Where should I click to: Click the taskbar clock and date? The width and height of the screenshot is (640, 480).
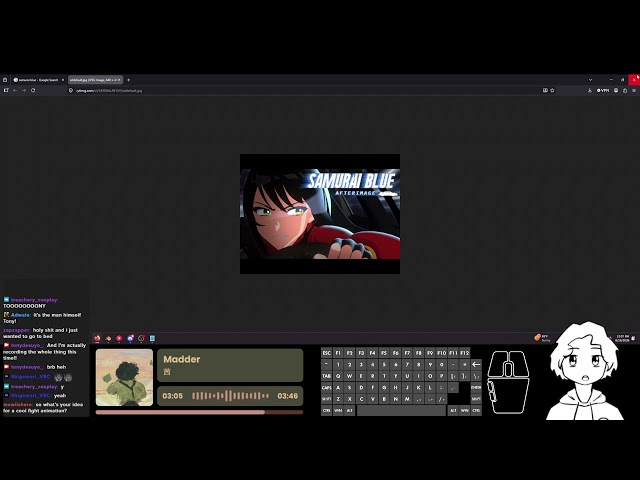(622, 338)
